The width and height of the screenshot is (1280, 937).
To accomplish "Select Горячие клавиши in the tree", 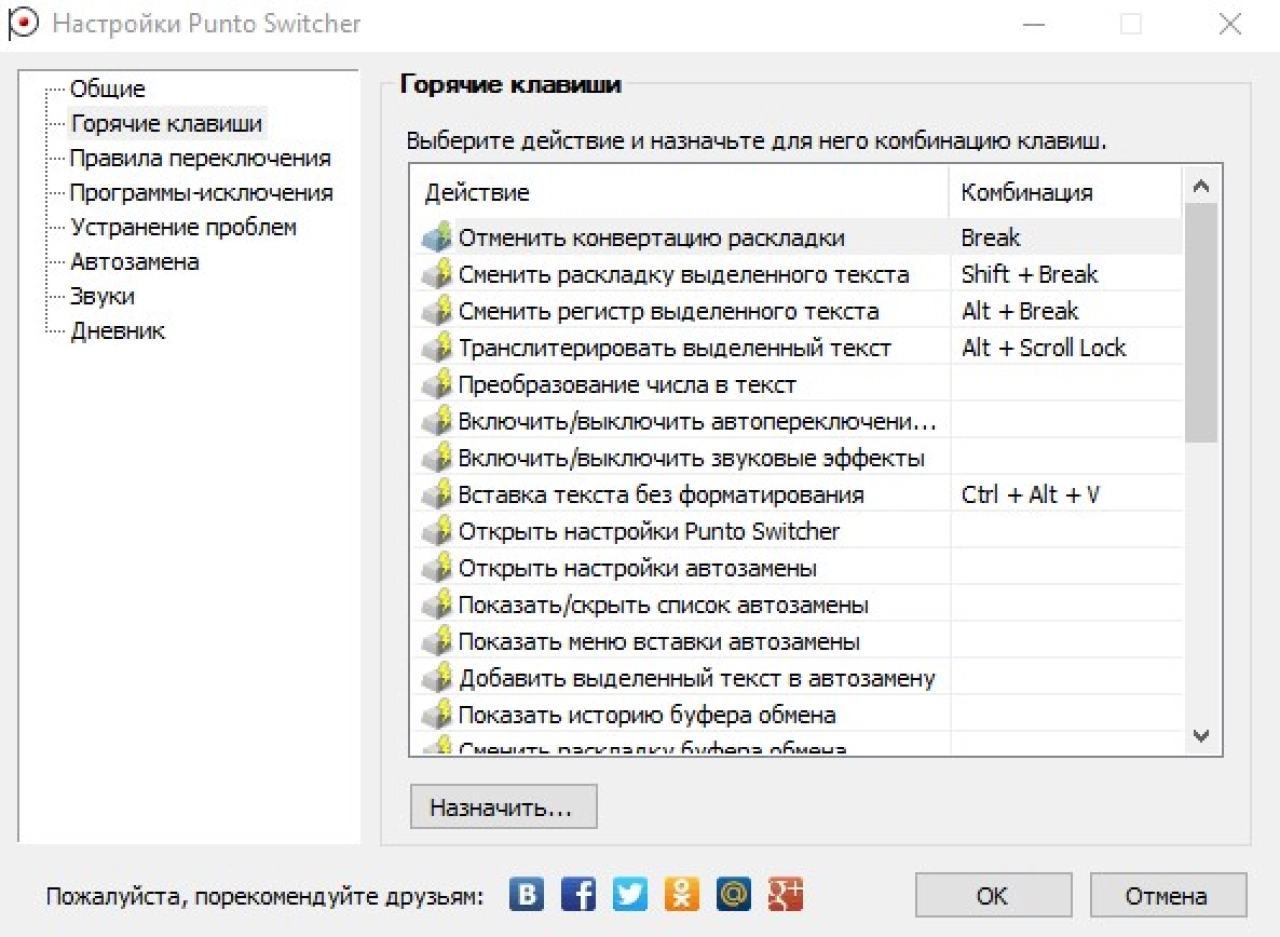I will click(x=167, y=124).
